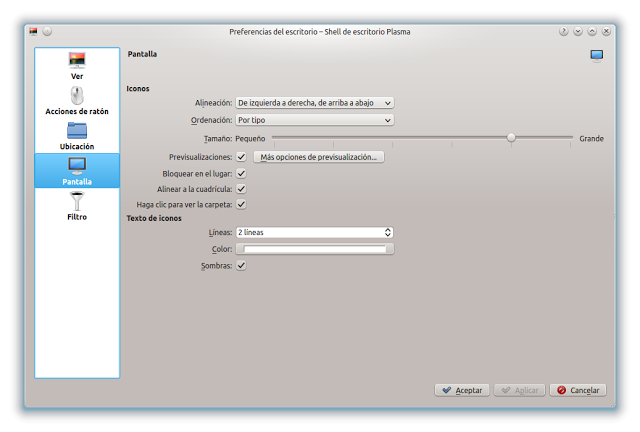Image resolution: width=640 pixels, height=432 pixels.
Task: Click Más opciones de previsualización button
Action: click(x=318, y=157)
